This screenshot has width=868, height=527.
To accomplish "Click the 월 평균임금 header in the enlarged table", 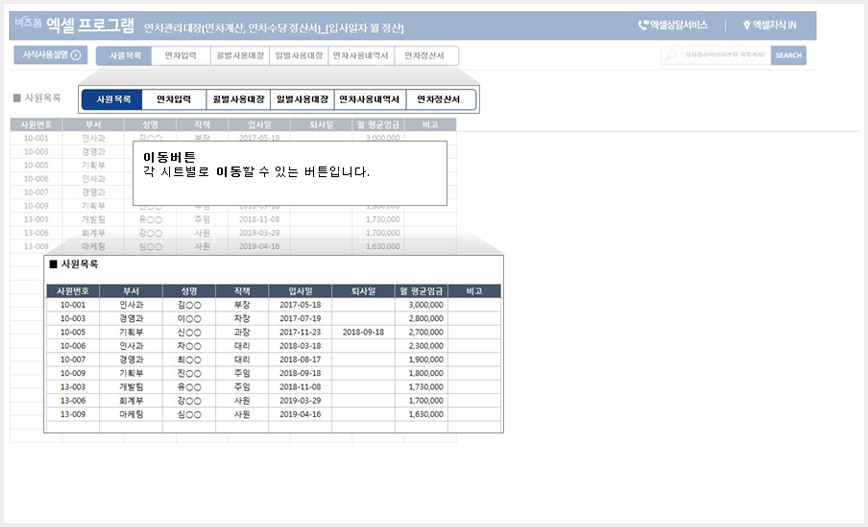I will (420, 291).
